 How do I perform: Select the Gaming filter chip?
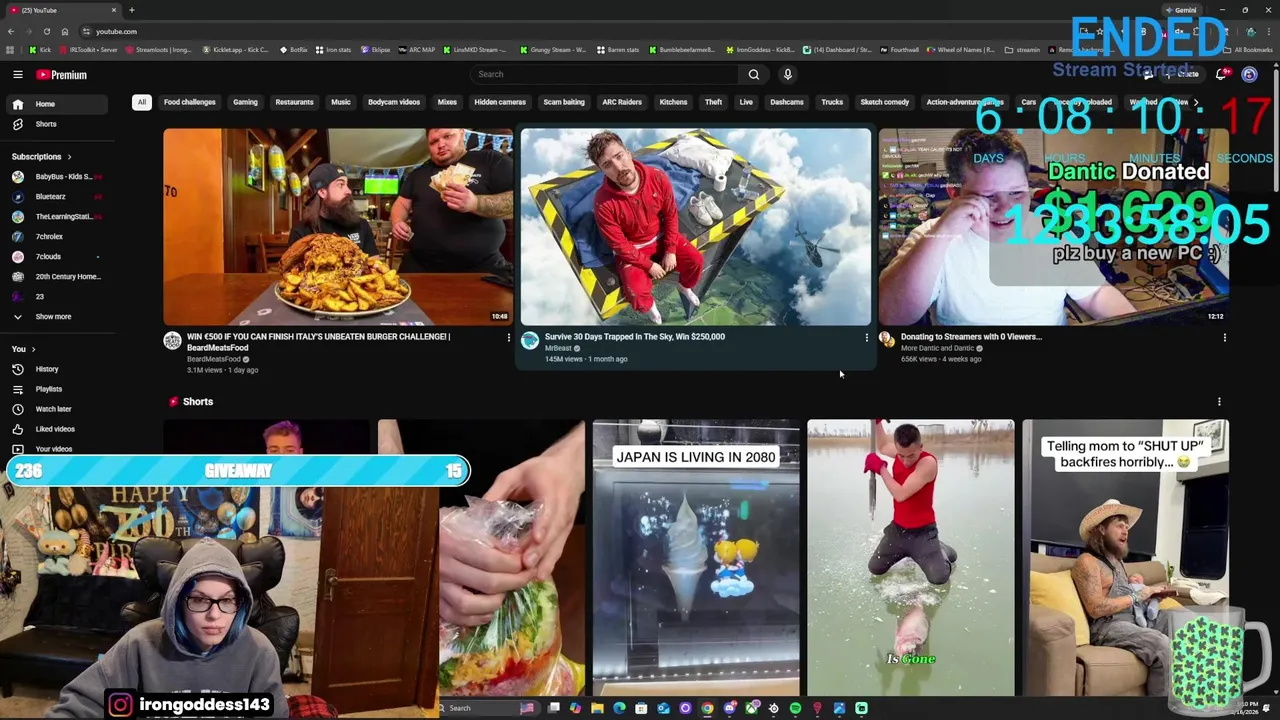pos(245,102)
